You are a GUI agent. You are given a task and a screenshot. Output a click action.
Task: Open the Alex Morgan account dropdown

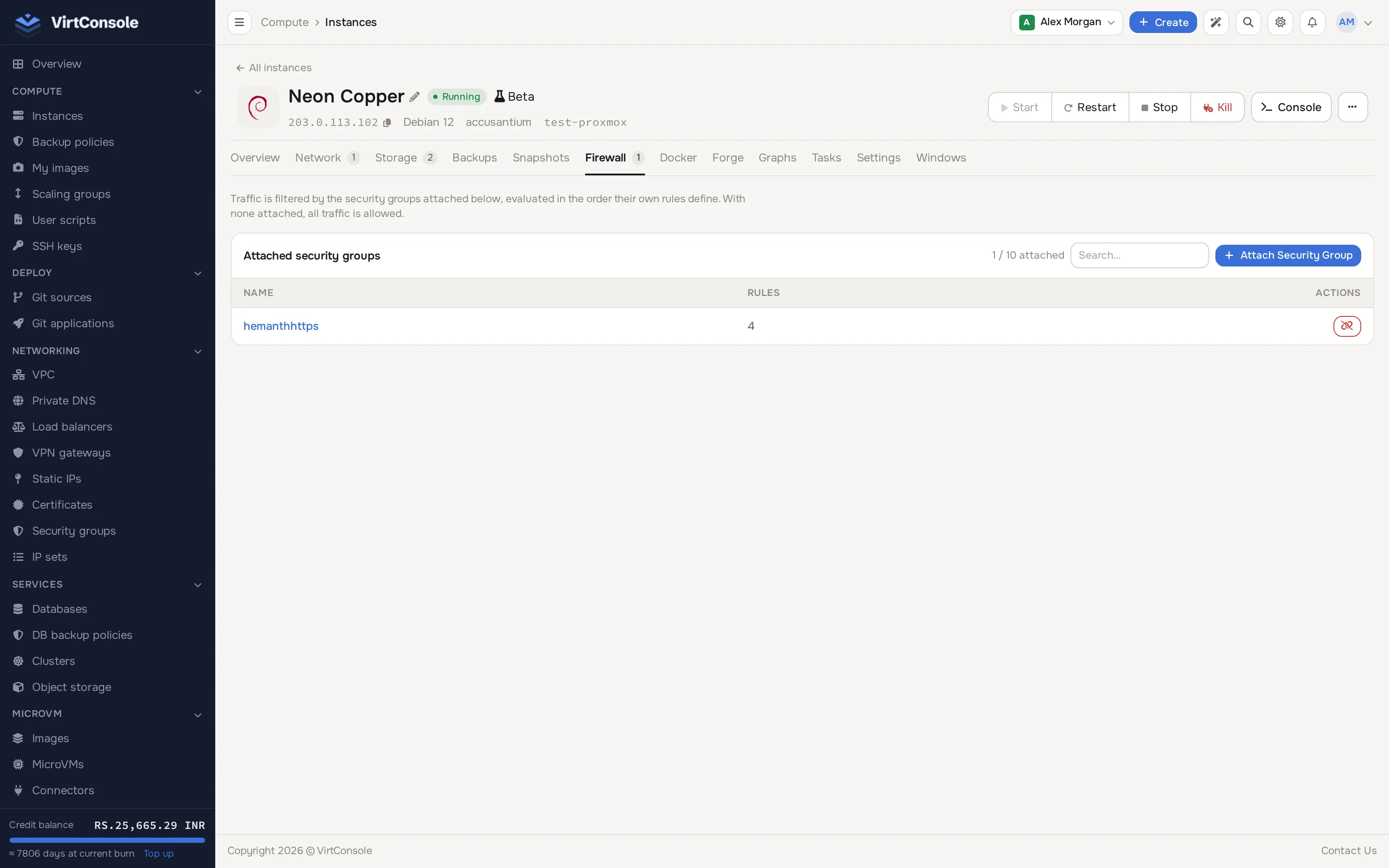coord(1066,23)
